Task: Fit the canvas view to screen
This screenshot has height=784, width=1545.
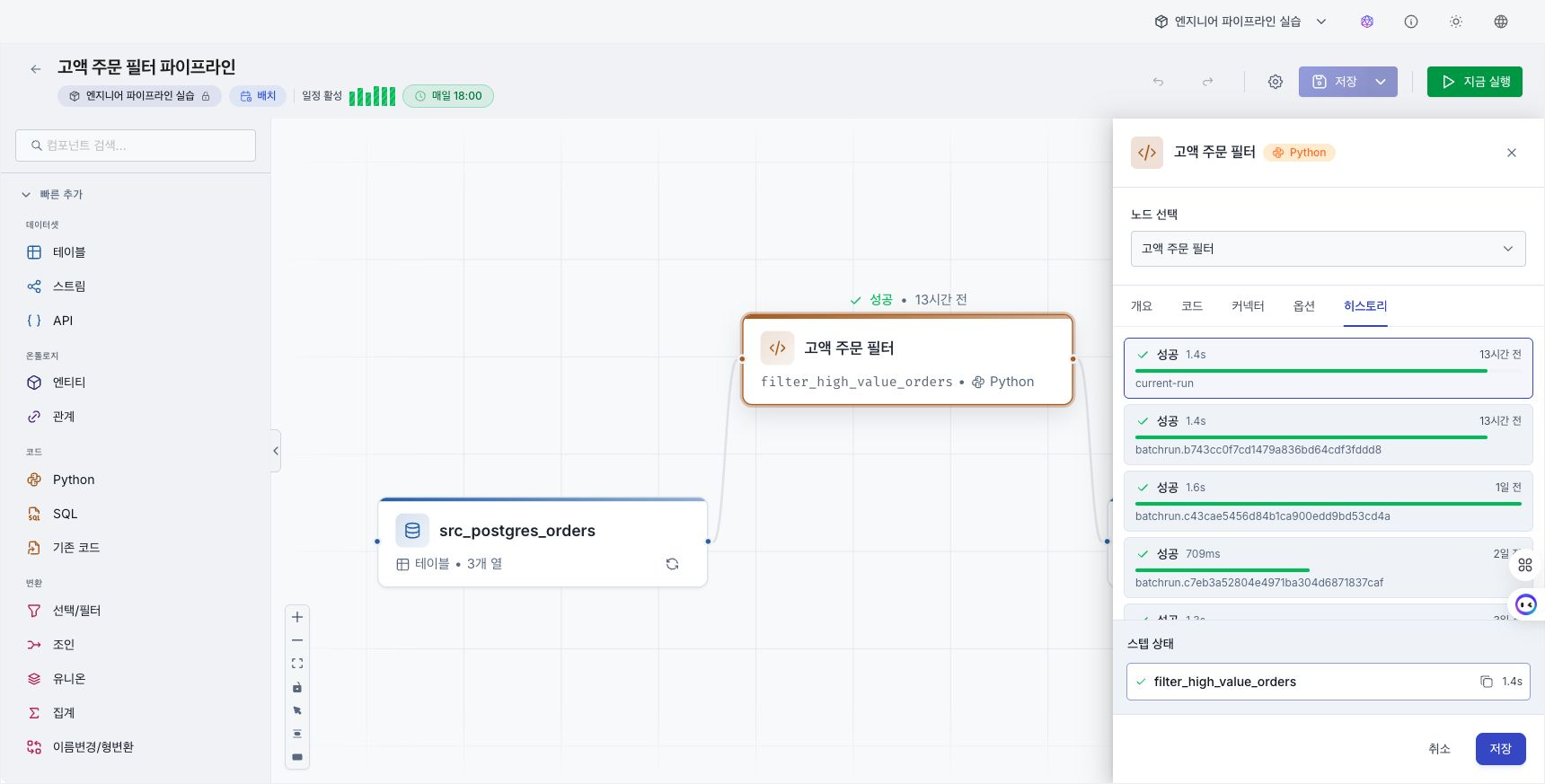Action: pos(297,664)
